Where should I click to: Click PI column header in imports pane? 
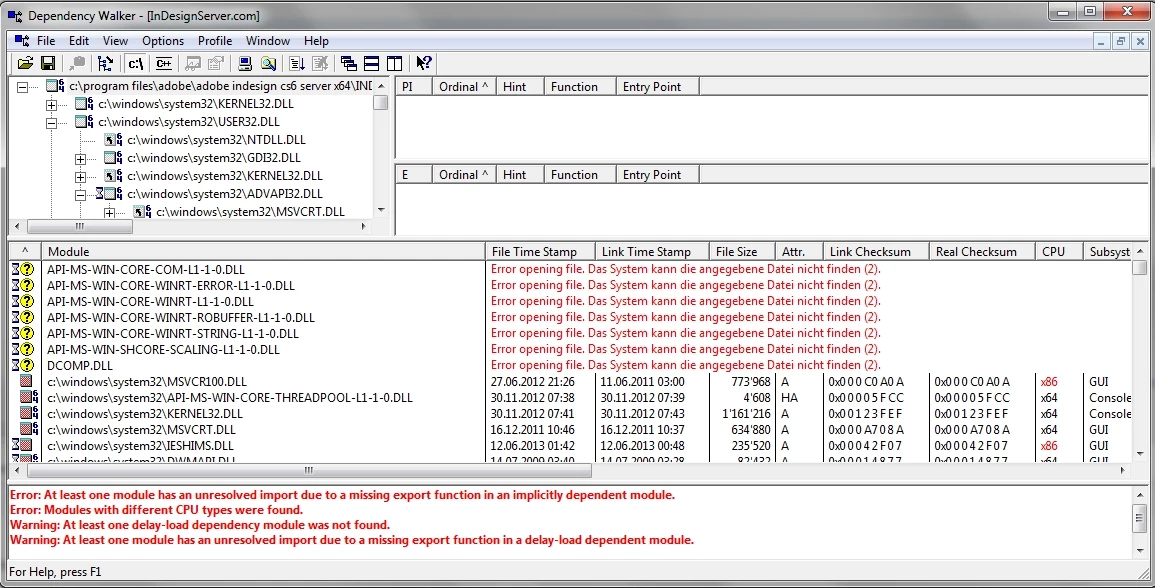pyautogui.click(x=414, y=87)
